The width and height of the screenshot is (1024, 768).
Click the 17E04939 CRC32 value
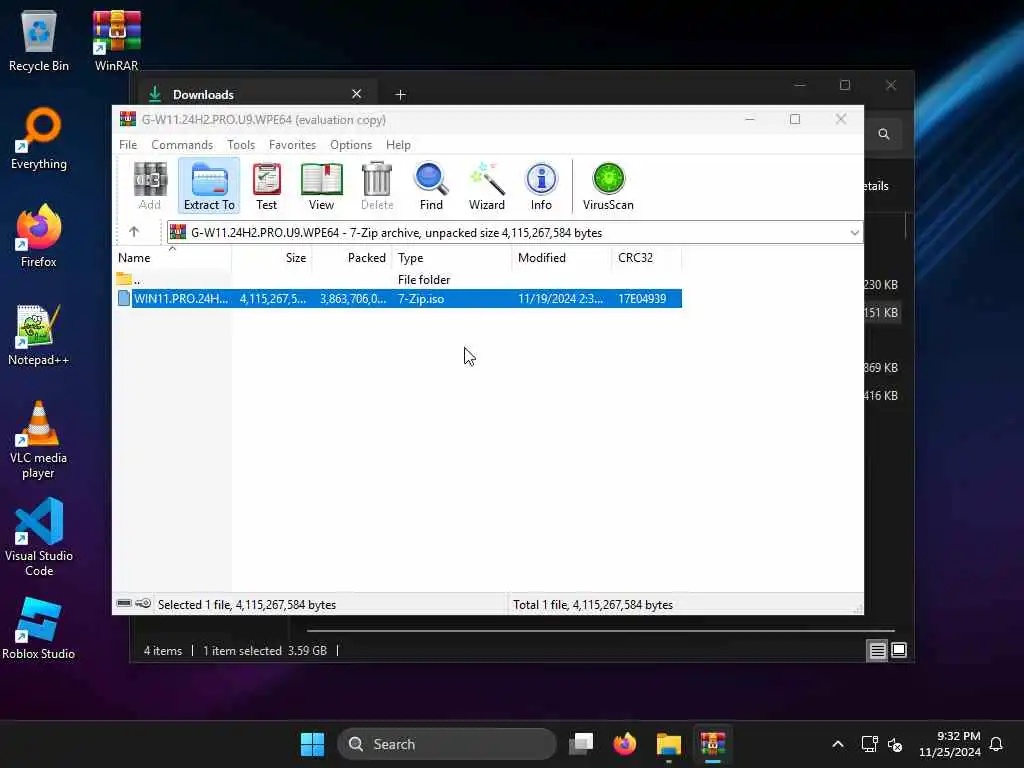click(x=642, y=298)
